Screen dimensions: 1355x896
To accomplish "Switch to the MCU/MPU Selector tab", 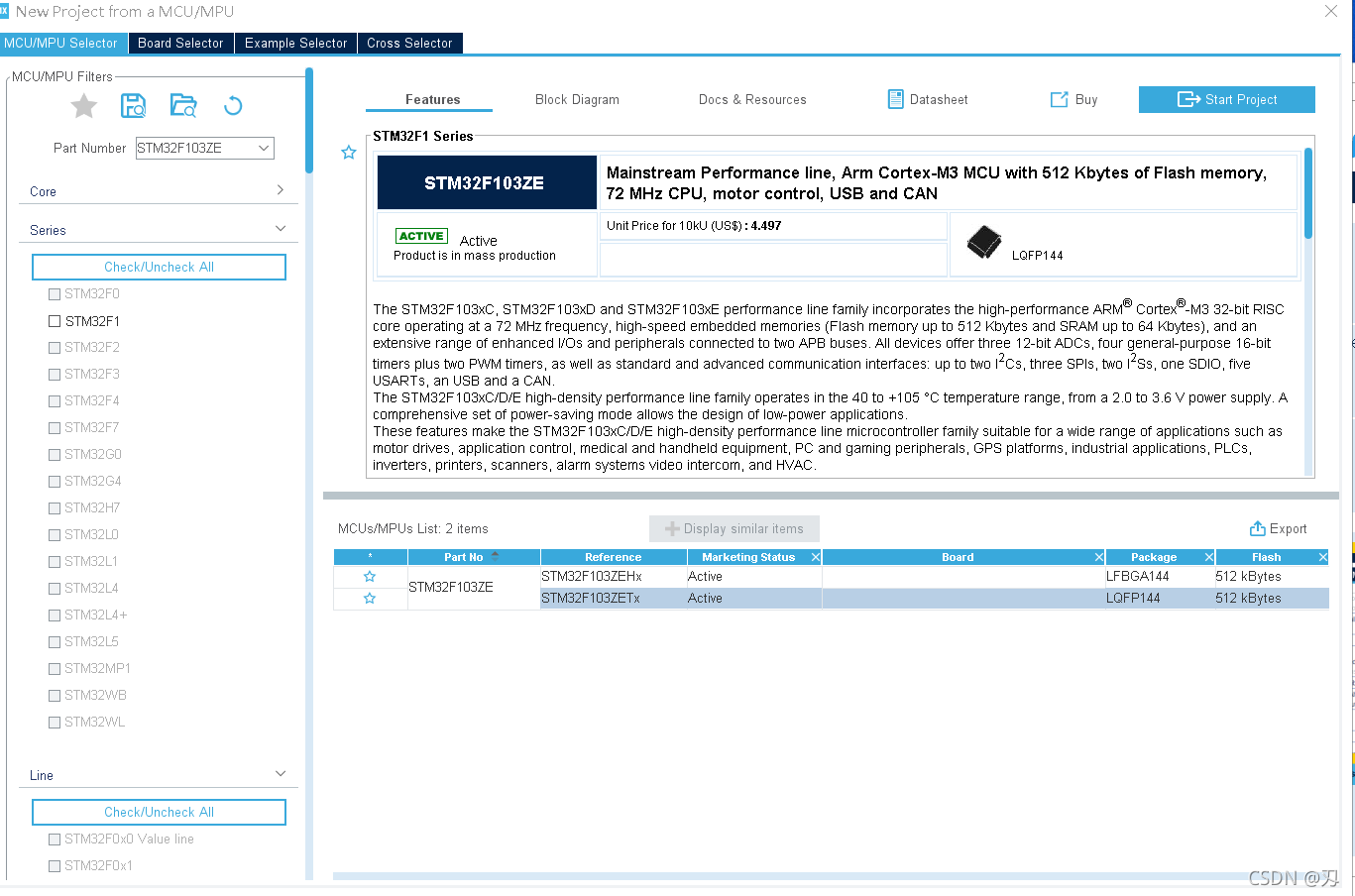I will [63, 43].
